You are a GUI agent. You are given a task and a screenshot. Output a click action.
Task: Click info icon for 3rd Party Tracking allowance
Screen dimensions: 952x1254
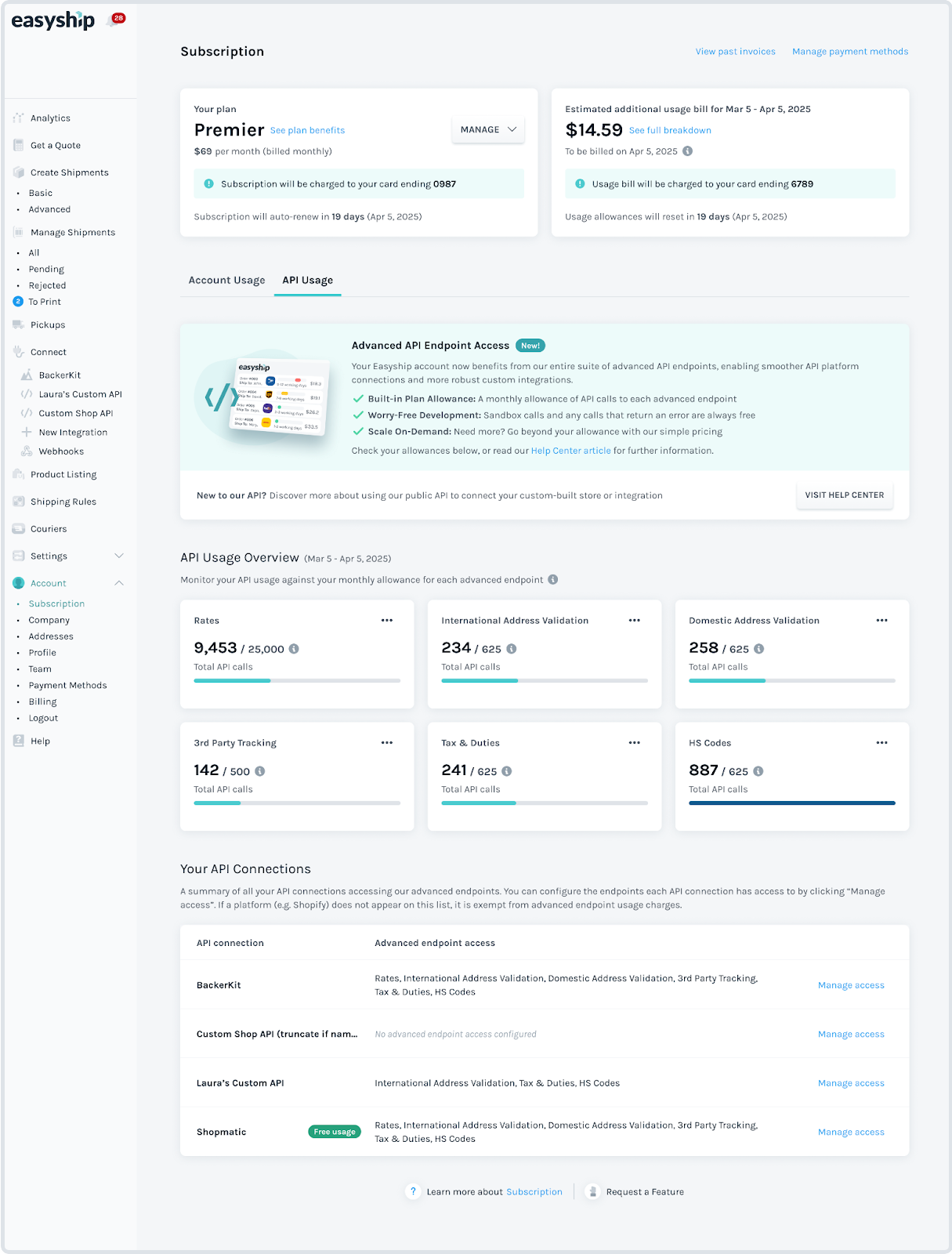[260, 771]
